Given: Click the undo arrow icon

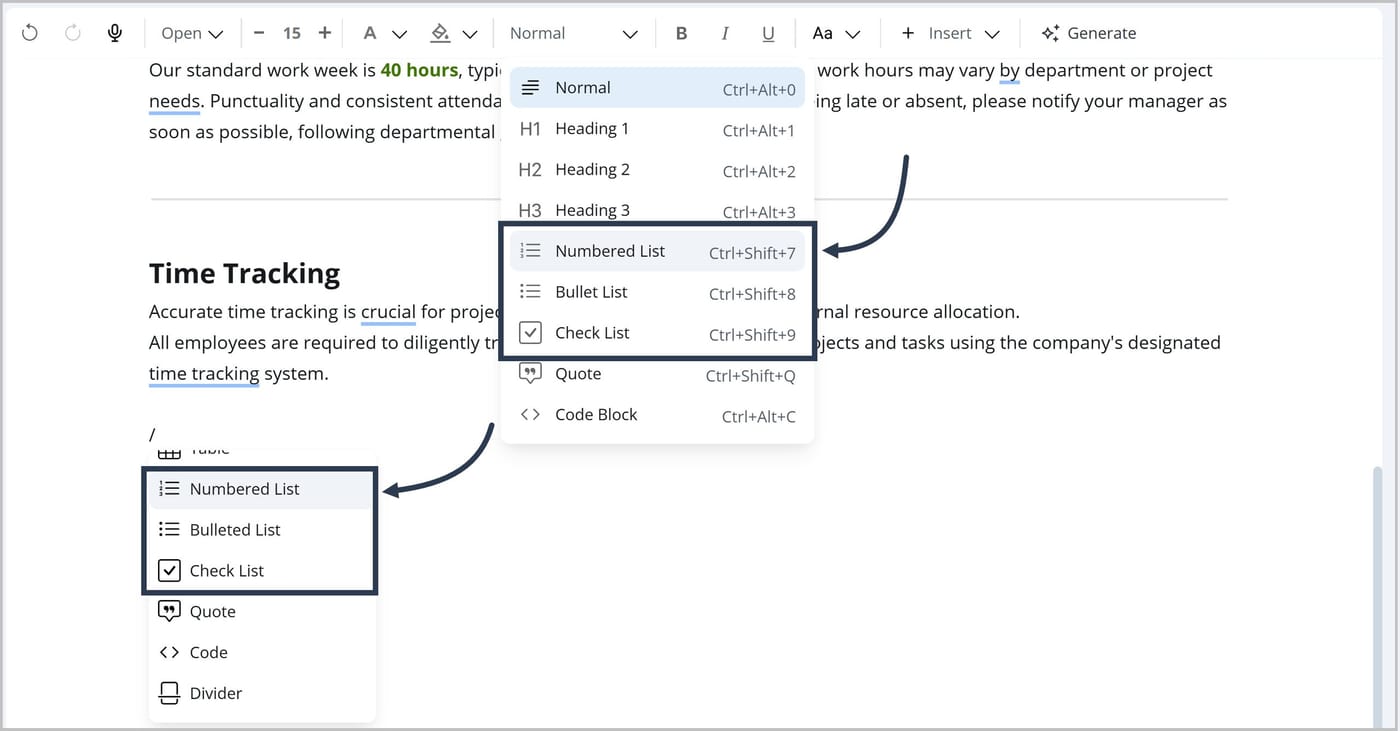Looking at the screenshot, I should click(30, 33).
